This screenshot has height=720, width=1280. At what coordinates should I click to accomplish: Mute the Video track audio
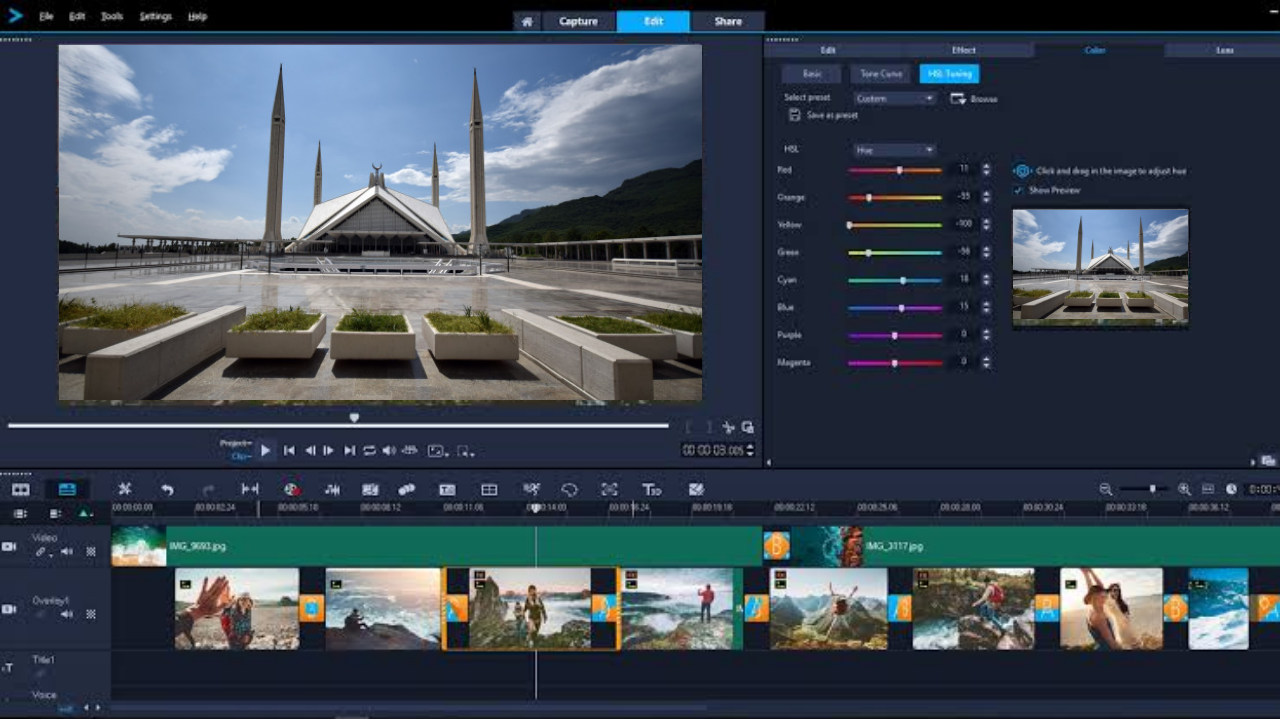pos(66,551)
